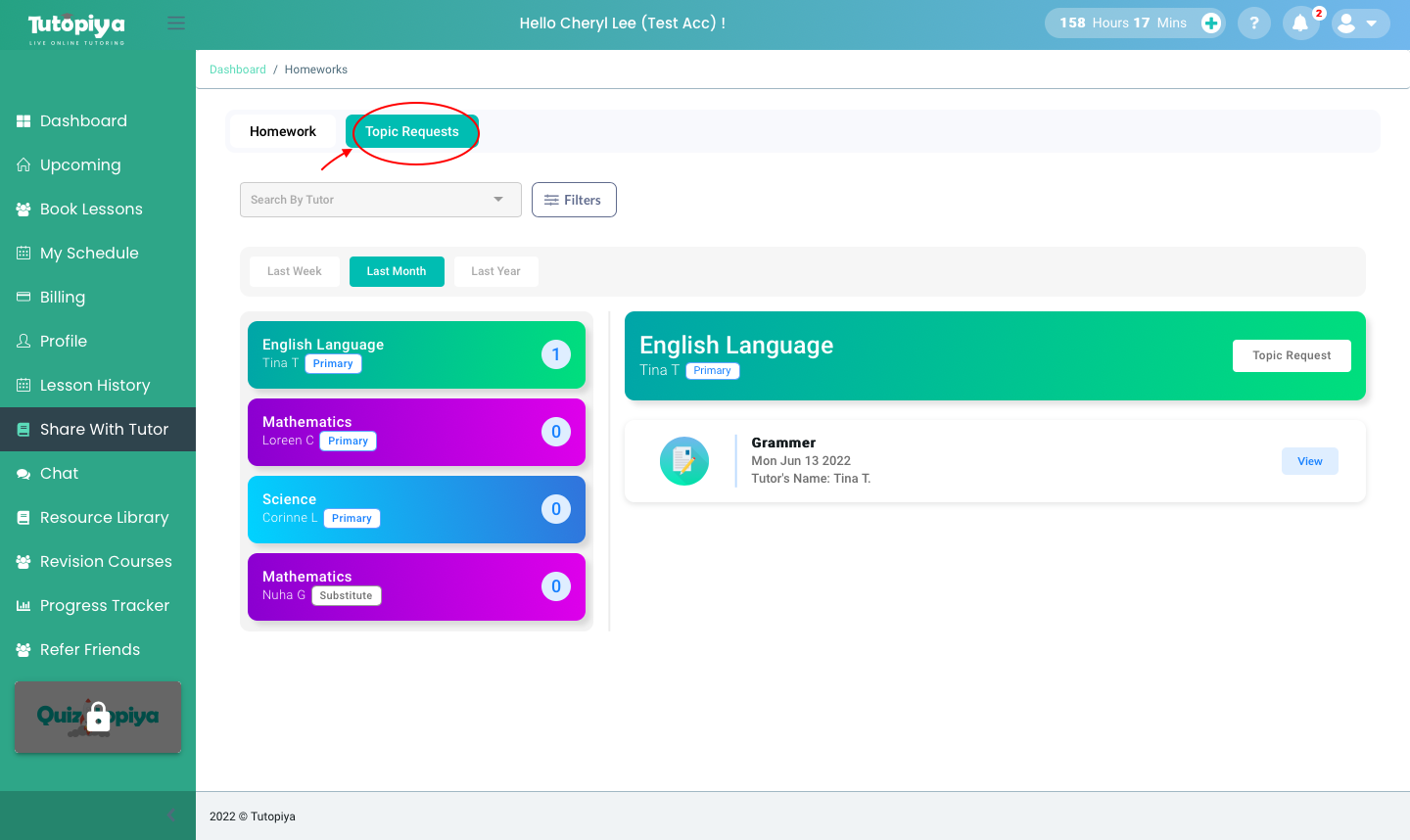Click the Dashboard breadcrumb link
This screenshot has height=840, width=1410.
238,70
